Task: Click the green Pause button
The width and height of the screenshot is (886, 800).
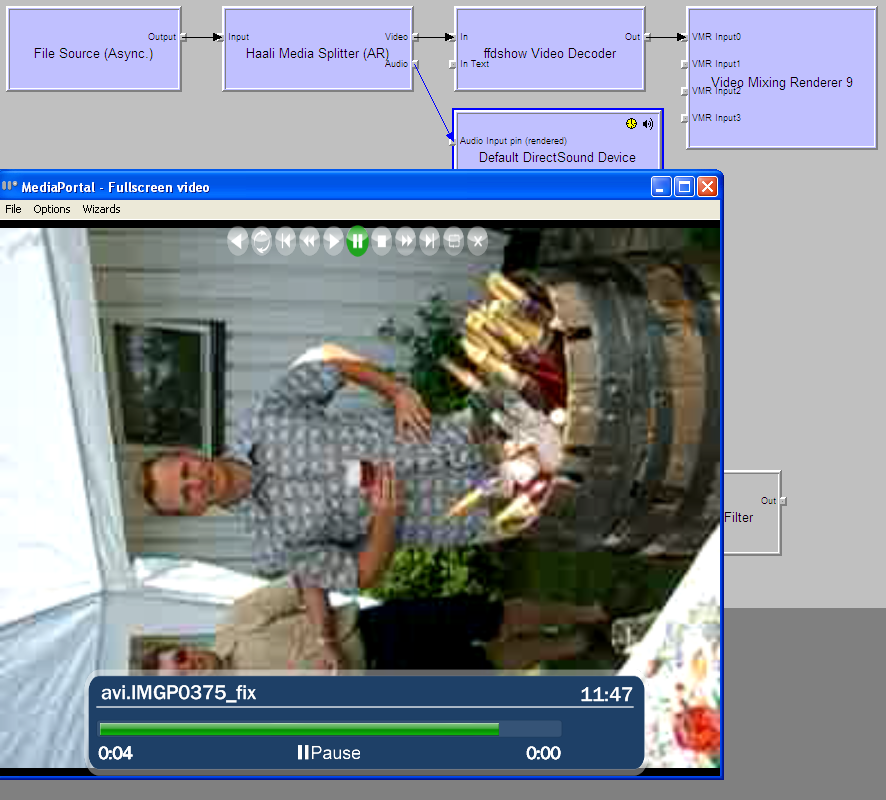Action: coord(357,241)
